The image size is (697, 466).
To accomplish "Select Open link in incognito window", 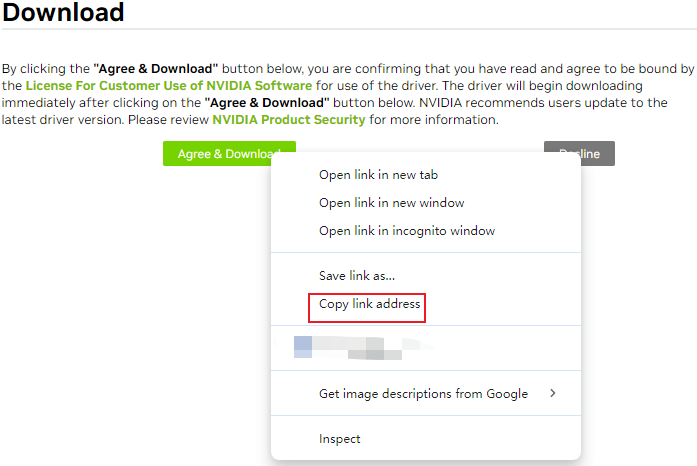I will pos(426,231).
